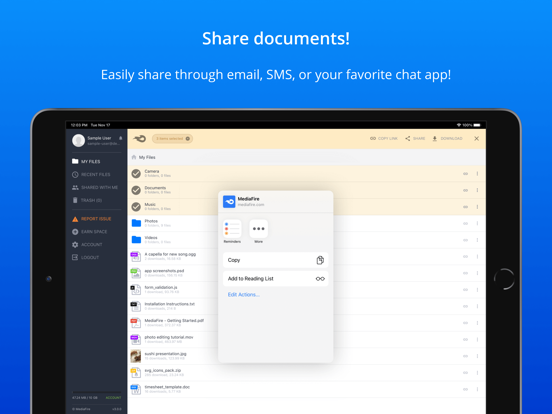Open more options for Music row
The height and width of the screenshot is (414, 552).
coord(477,207)
